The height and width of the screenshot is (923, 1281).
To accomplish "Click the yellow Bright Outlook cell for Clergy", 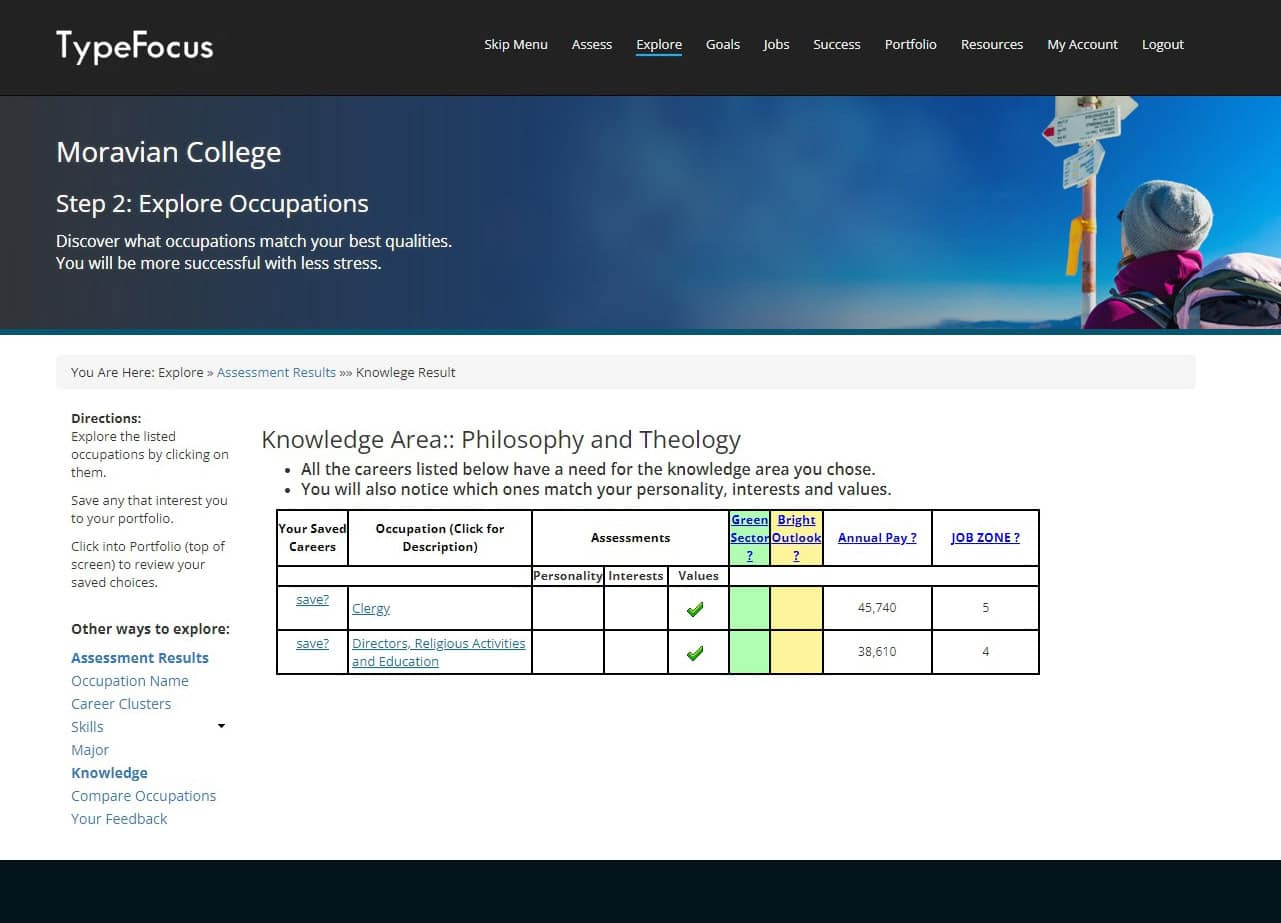I will [796, 608].
